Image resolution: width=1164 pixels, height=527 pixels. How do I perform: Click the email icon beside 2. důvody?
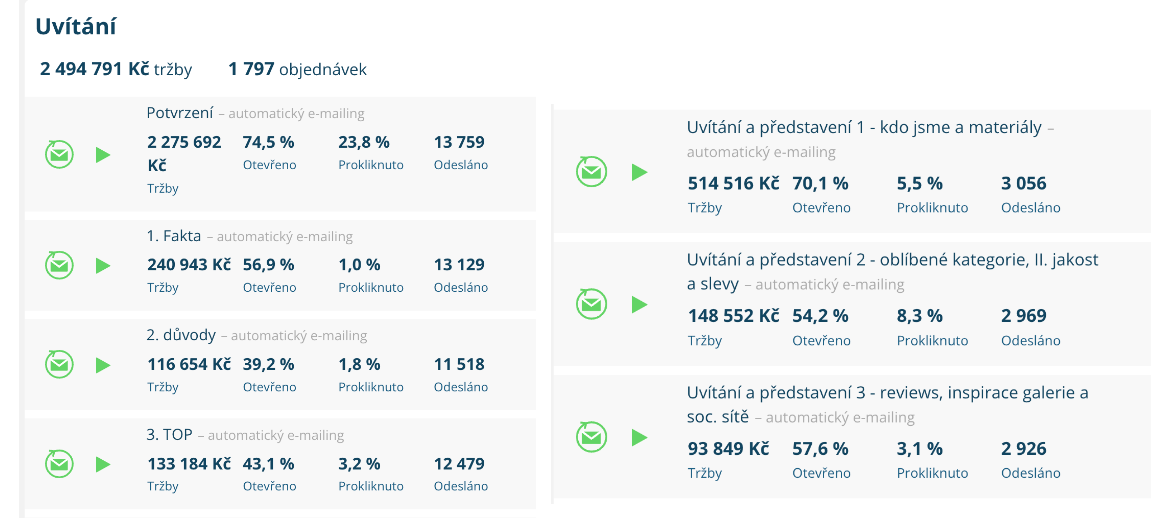coord(60,364)
